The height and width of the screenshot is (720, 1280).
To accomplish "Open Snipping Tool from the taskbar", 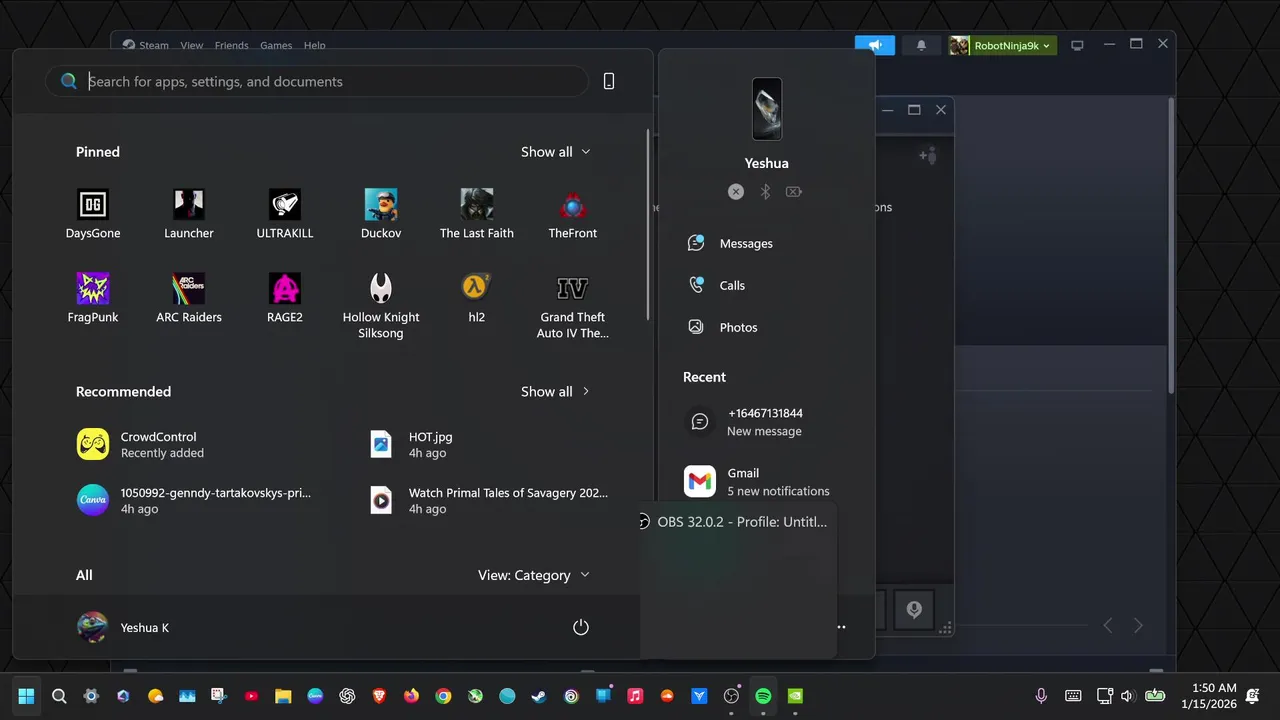I will pyautogui.click(x=219, y=696).
